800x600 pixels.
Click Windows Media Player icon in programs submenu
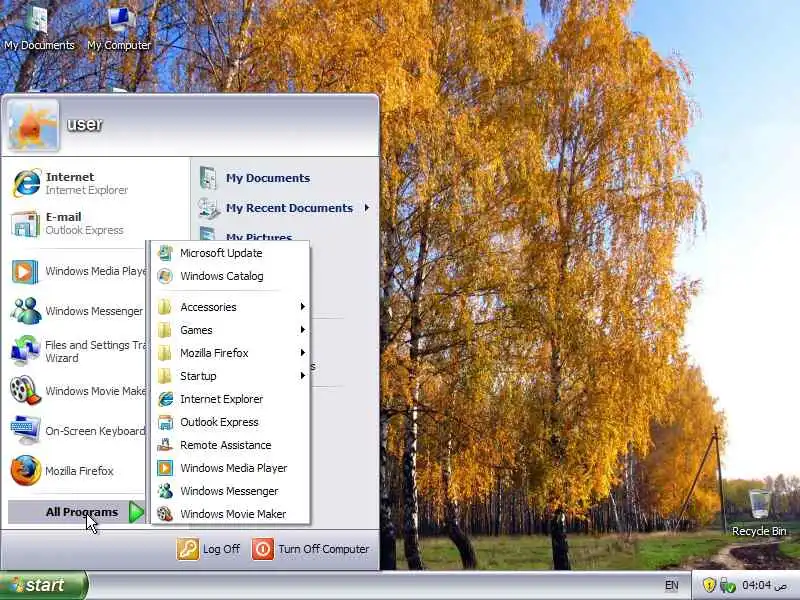(x=165, y=468)
